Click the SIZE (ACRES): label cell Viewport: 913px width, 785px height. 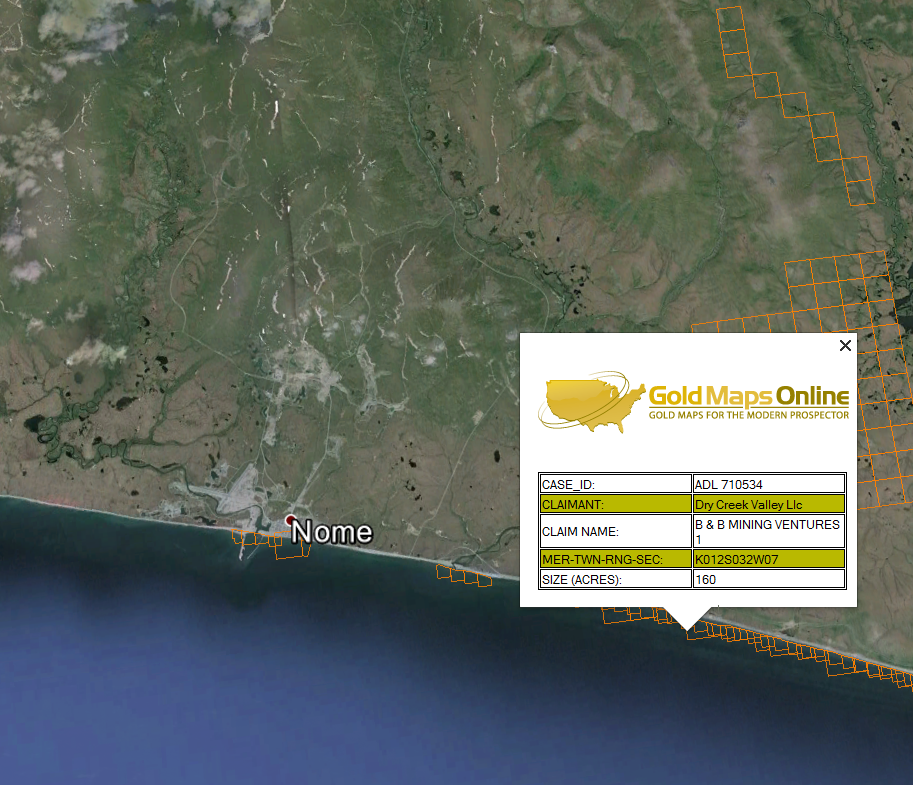point(615,579)
